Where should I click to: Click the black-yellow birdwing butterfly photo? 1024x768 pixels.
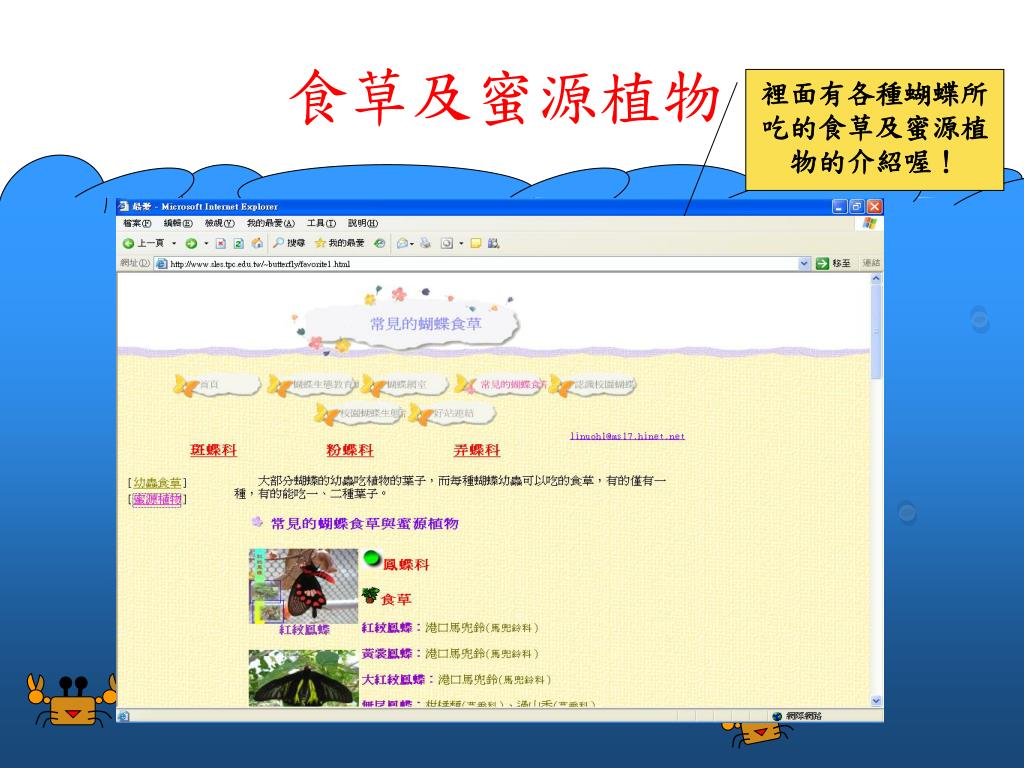304,678
